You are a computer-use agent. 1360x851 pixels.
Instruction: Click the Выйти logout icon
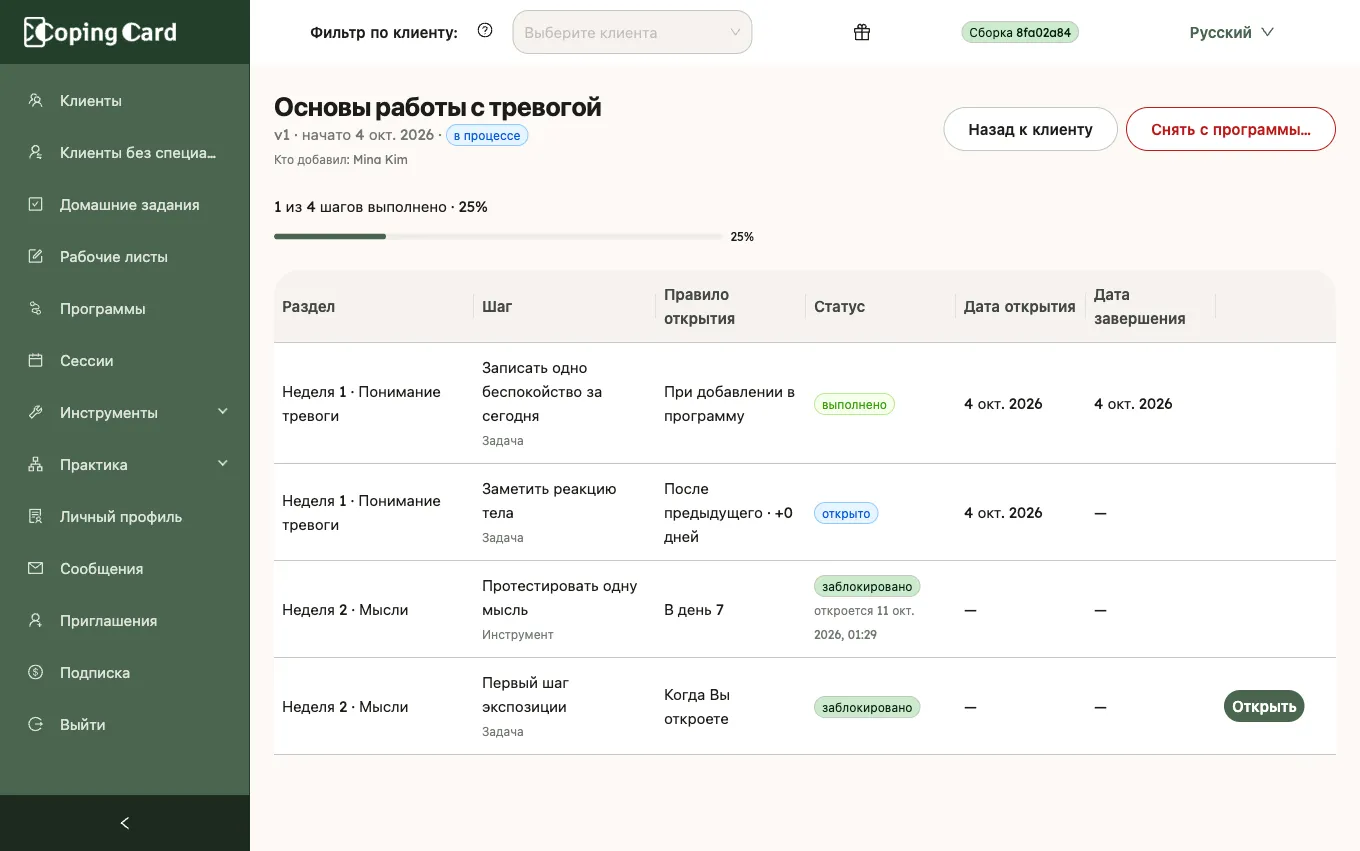coord(36,724)
